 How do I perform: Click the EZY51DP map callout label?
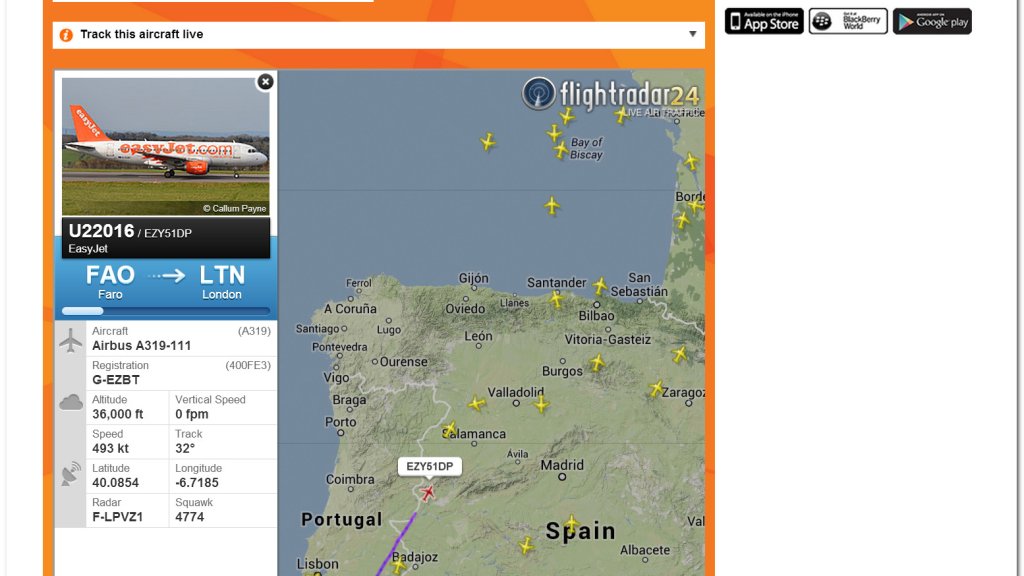[x=430, y=466]
